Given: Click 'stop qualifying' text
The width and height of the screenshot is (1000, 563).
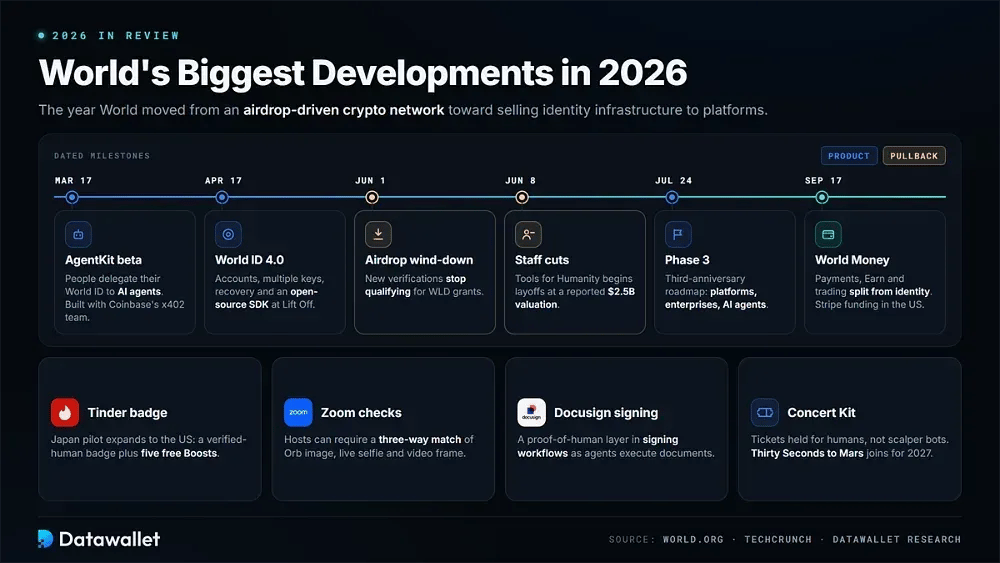Looking at the screenshot, I should pos(415,285).
